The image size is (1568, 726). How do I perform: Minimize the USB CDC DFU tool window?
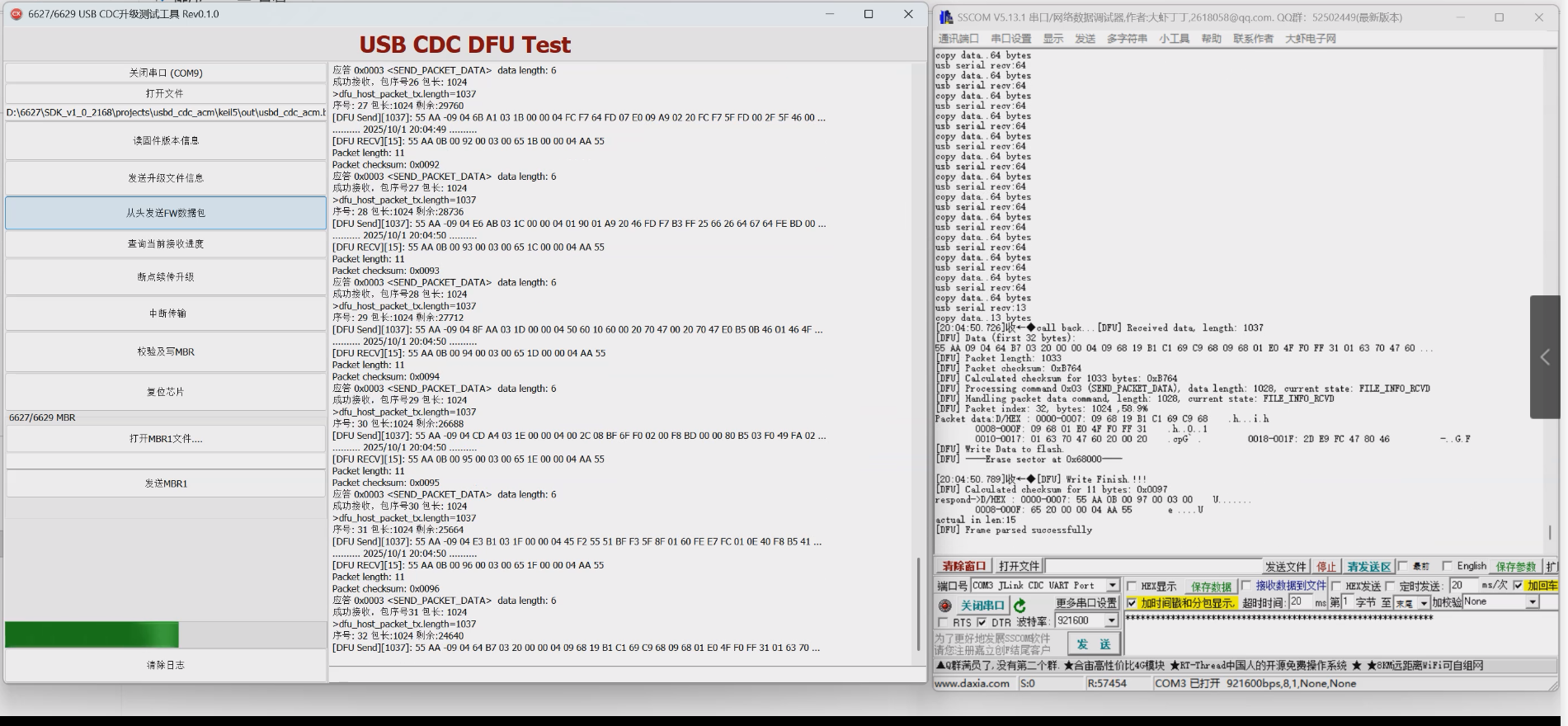point(830,14)
